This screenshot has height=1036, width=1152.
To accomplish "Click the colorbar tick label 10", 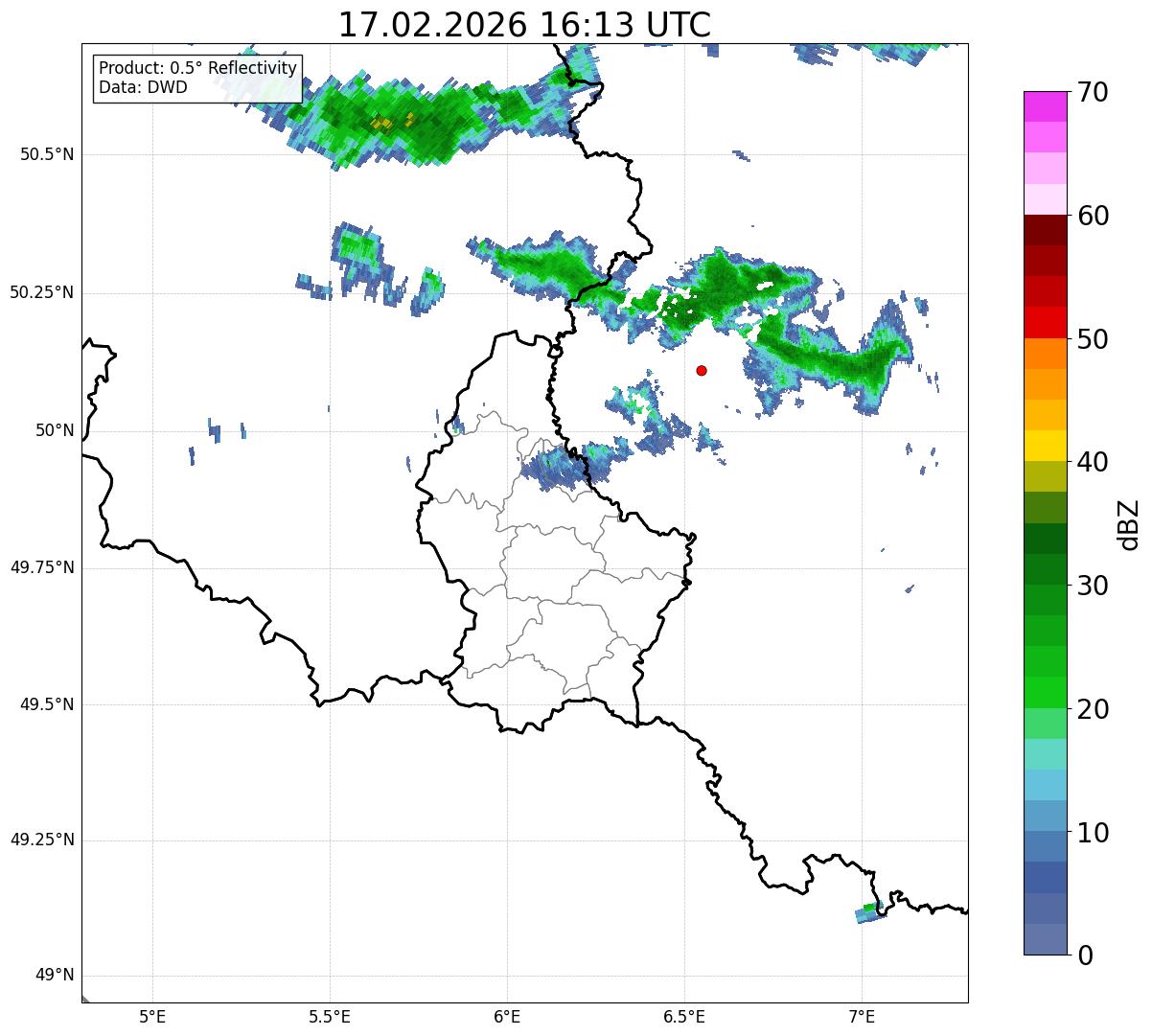I will (x=1094, y=832).
